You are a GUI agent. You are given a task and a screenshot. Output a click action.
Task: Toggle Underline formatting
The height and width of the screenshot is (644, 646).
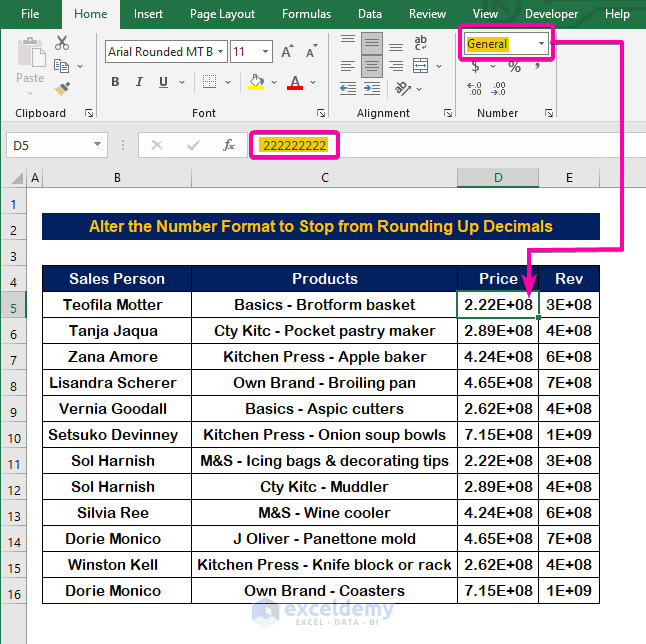coord(164,82)
